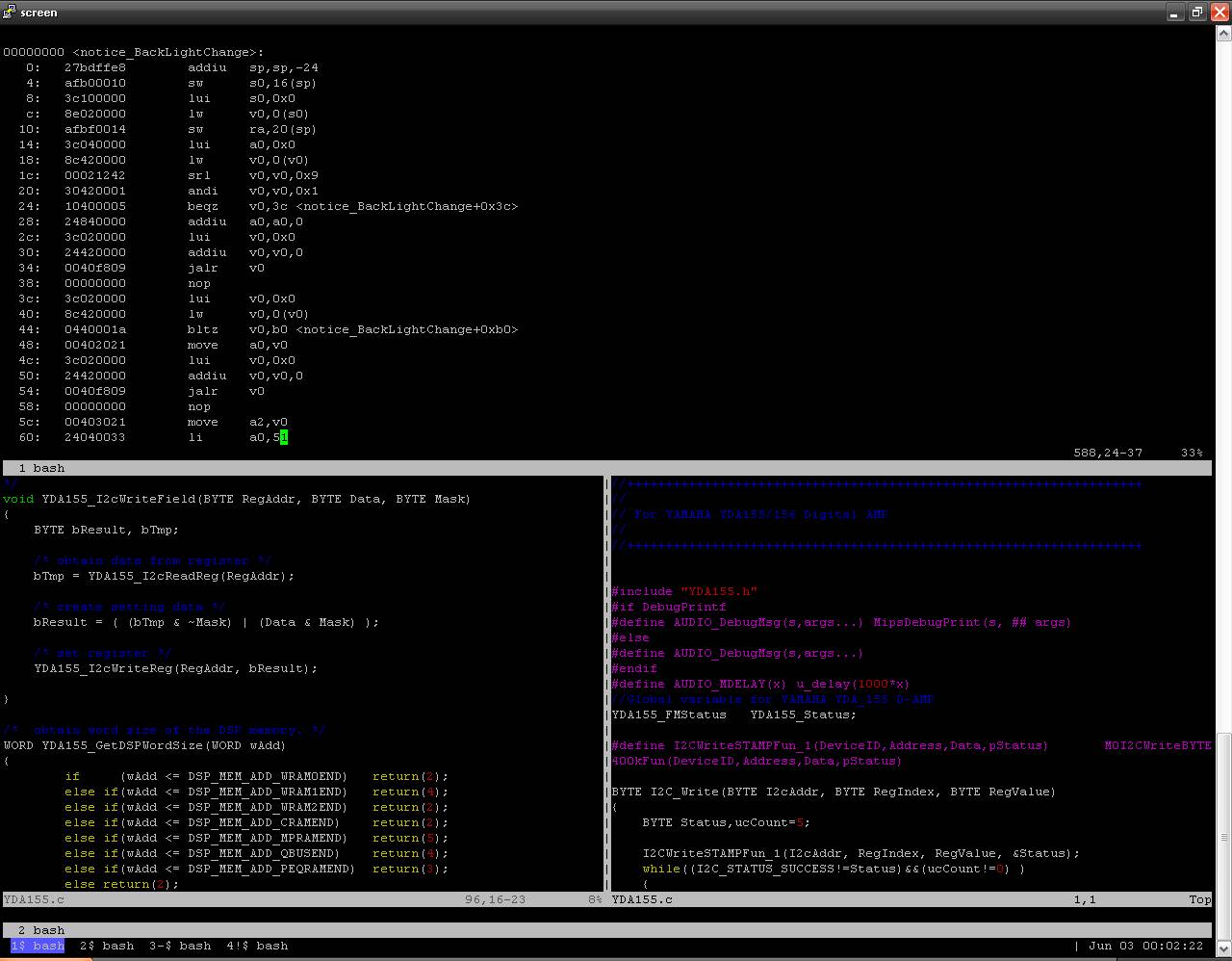Click the 'Top' scroll indicator on the right pane

[x=1199, y=899]
